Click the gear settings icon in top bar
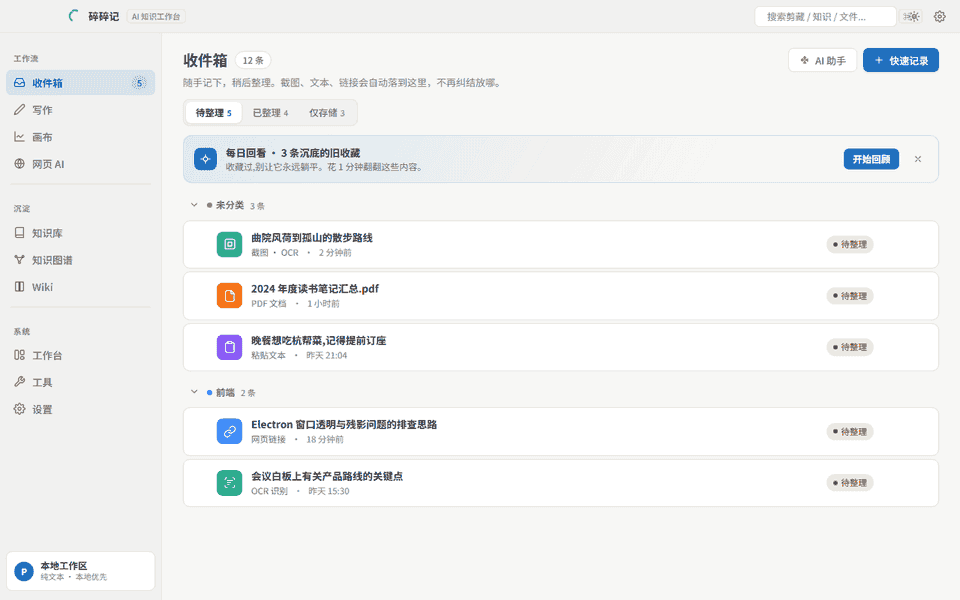The width and height of the screenshot is (960, 600). pos(939,17)
